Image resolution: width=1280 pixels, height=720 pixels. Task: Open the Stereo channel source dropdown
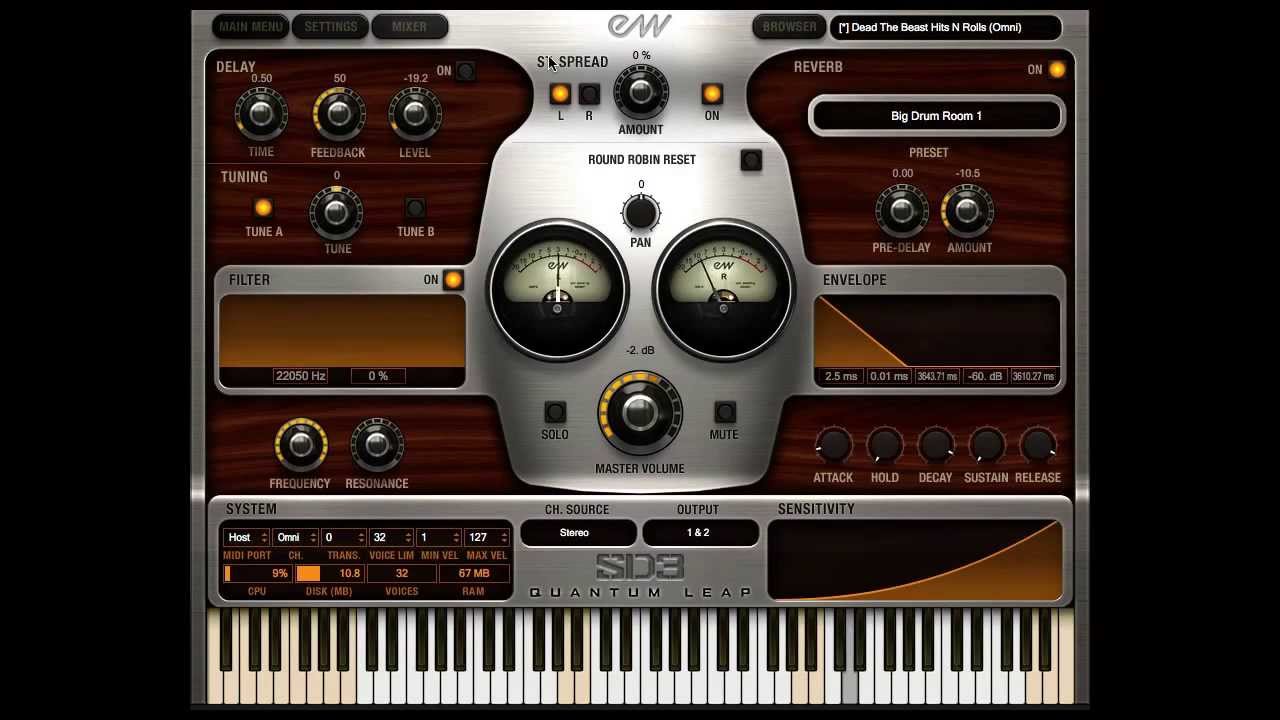578,533
